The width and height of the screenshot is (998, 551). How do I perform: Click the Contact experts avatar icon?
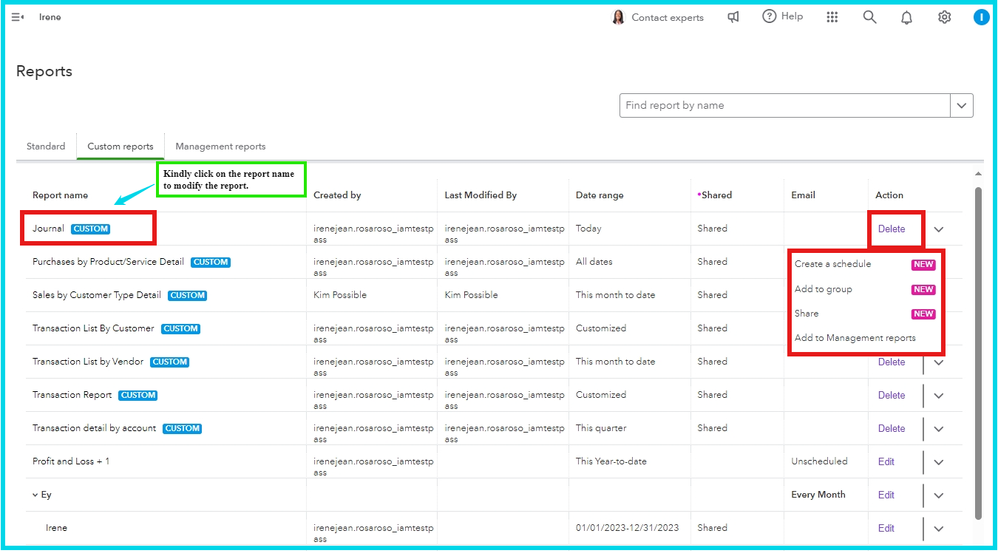pos(618,17)
